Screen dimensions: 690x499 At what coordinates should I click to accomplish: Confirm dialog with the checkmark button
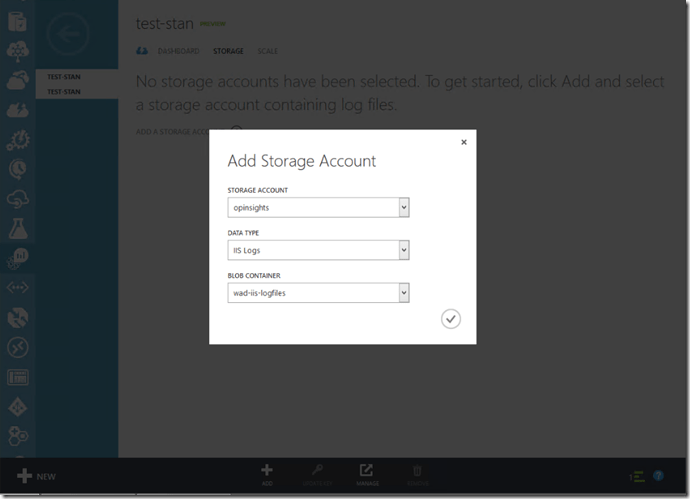(450, 319)
